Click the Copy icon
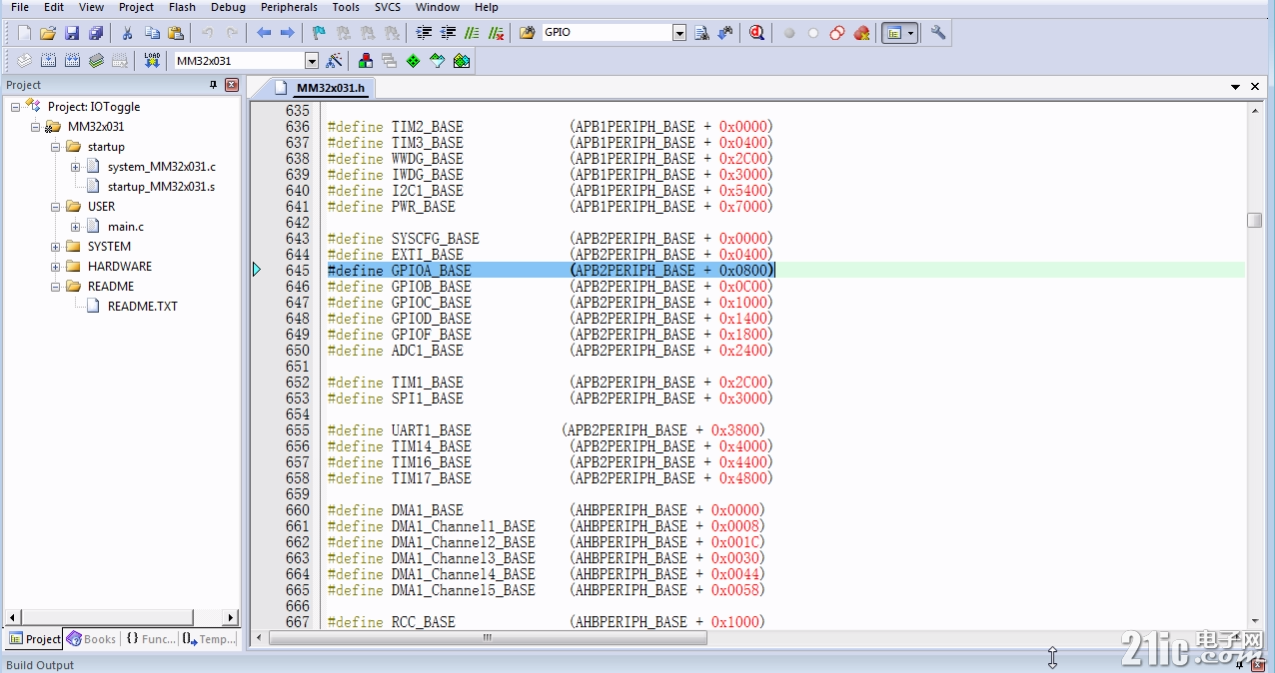The image size is (1275, 673). [x=152, y=33]
